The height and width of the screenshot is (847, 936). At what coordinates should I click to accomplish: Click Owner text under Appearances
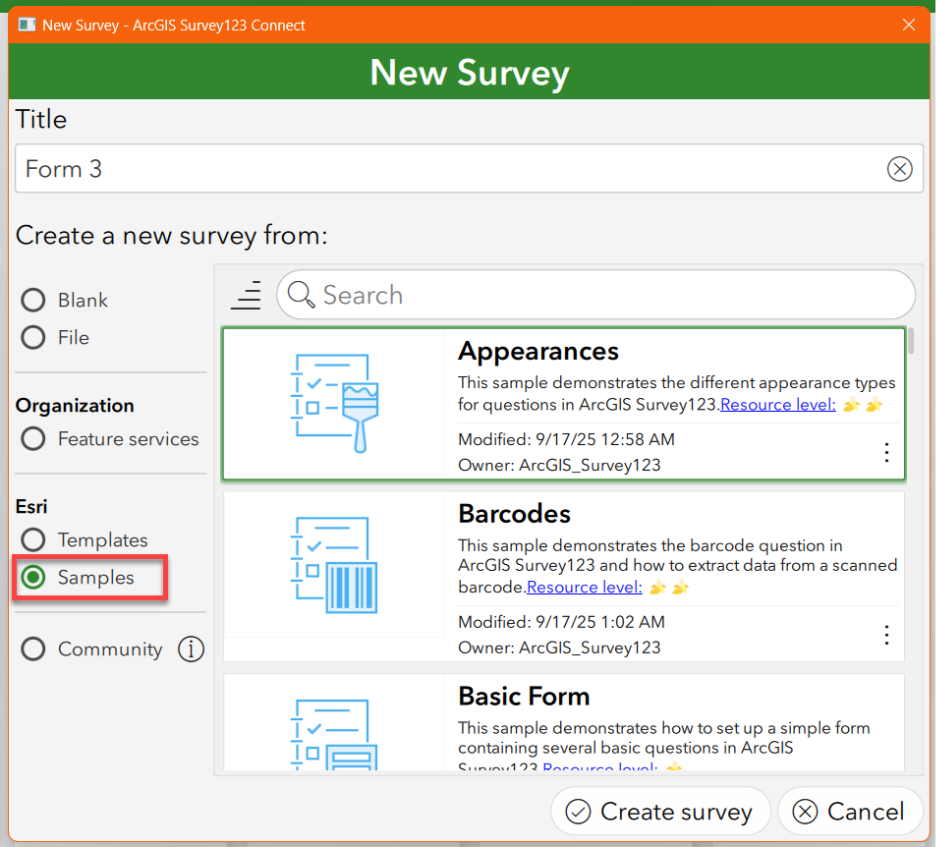(559, 466)
